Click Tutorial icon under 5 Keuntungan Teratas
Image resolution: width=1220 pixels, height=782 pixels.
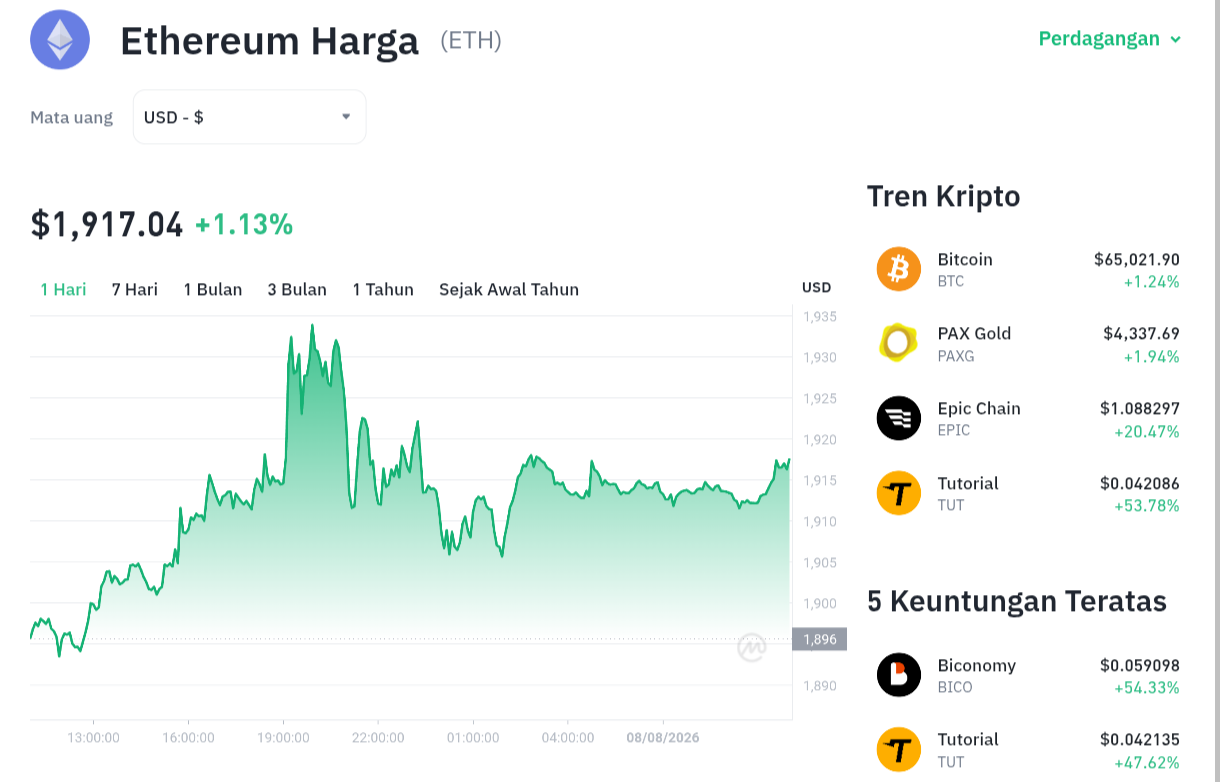pyautogui.click(x=898, y=749)
